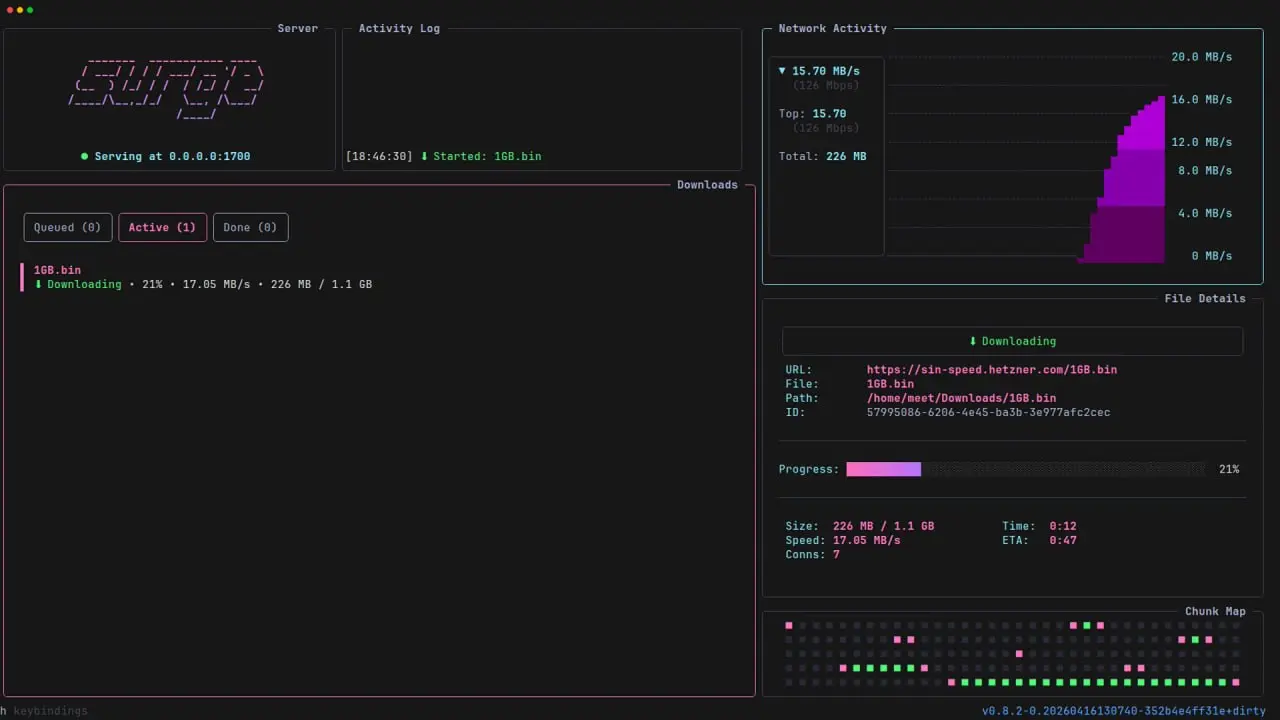The height and width of the screenshot is (720, 1280).
Task: Click the Speed 17.05 MB/s value in details
Action: (866, 540)
